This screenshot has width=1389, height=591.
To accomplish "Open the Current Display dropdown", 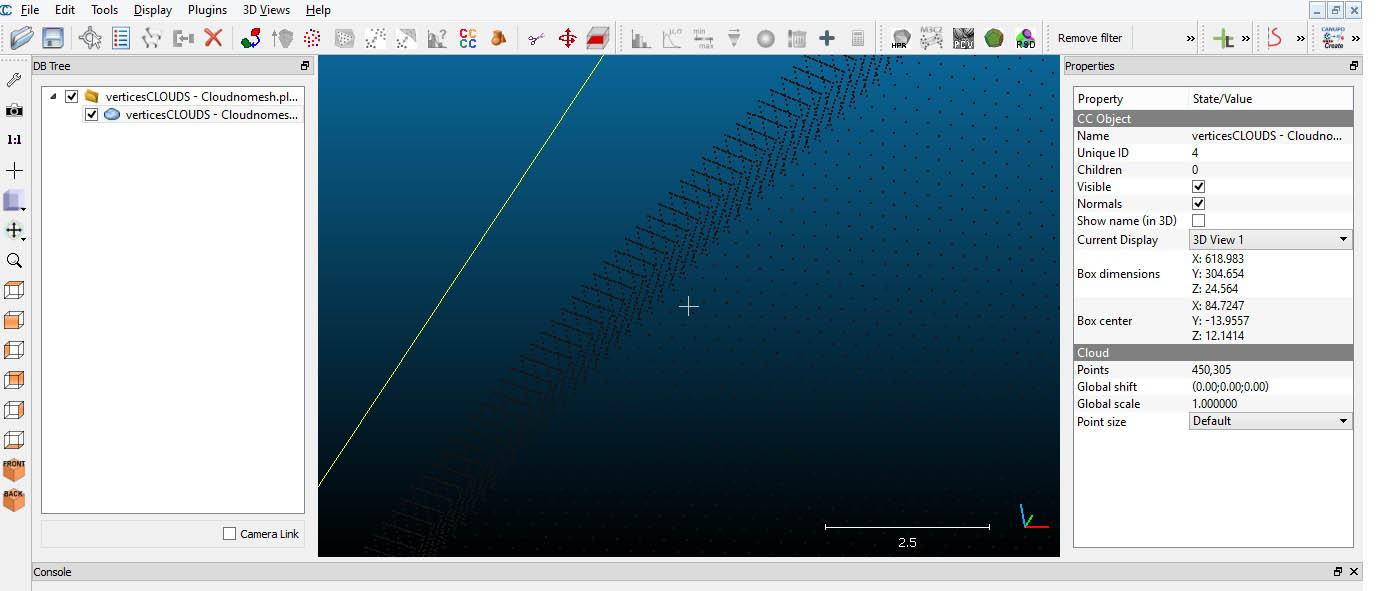I will click(1270, 240).
